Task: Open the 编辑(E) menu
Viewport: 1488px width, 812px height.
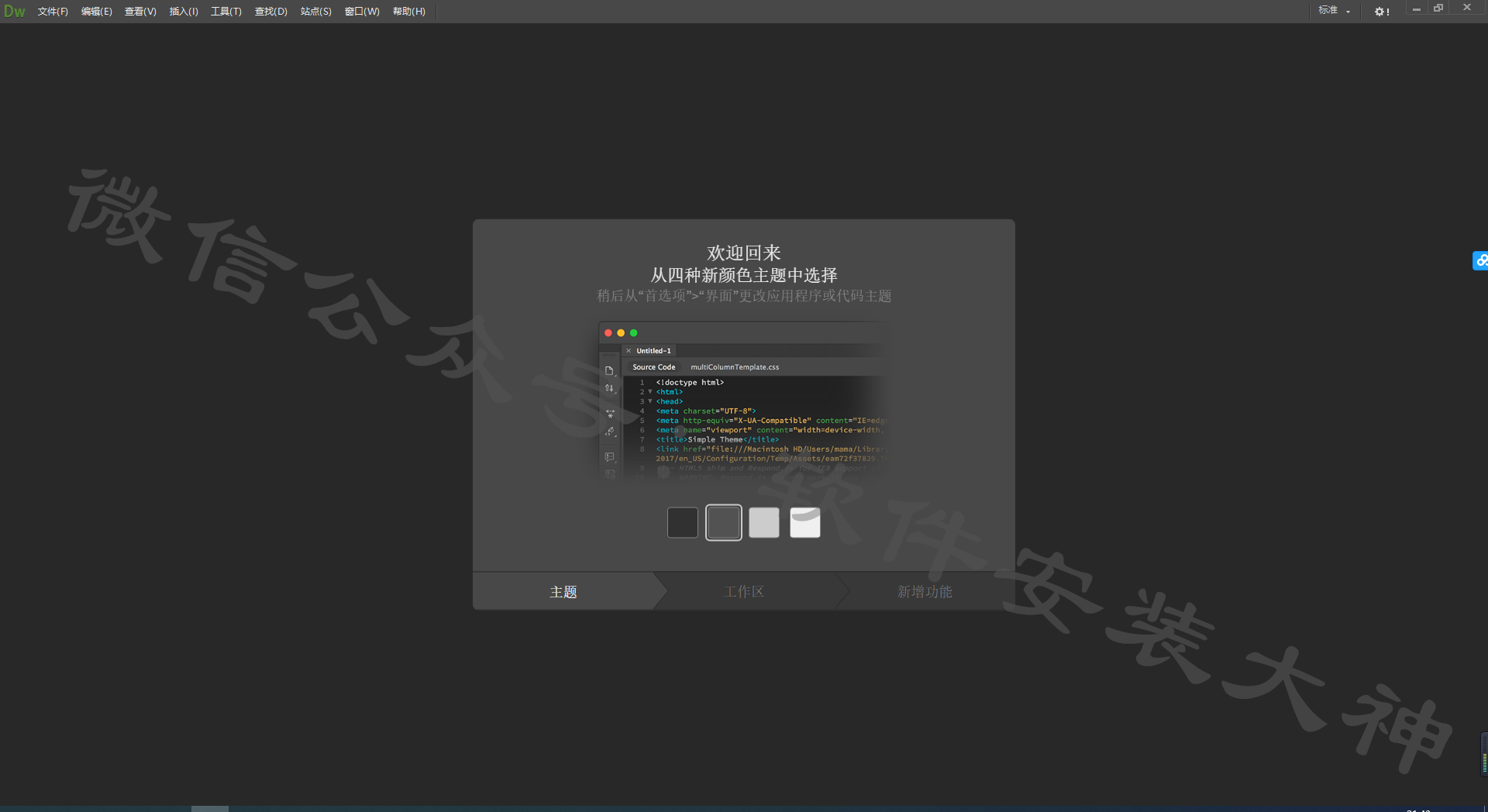Action: point(97,12)
